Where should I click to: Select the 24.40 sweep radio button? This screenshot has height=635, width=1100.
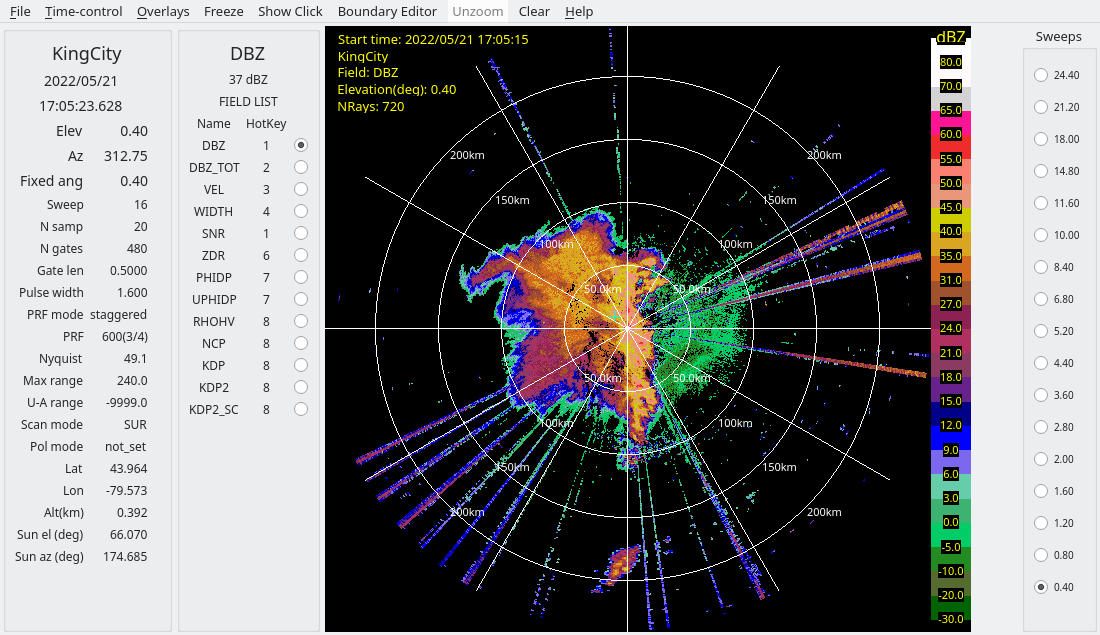(x=1041, y=75)
